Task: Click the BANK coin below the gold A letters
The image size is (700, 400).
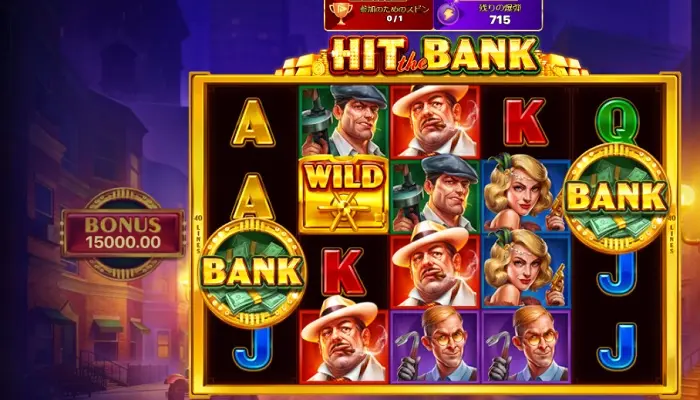Action: click(252, 273)
